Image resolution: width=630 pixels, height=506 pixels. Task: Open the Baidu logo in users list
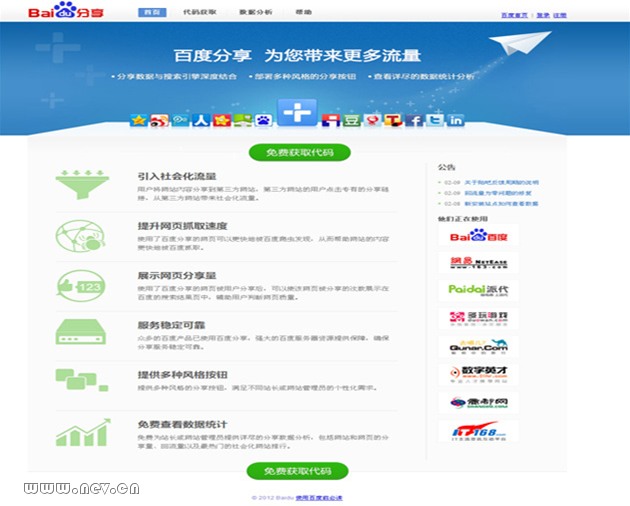(x=478, y=236)
